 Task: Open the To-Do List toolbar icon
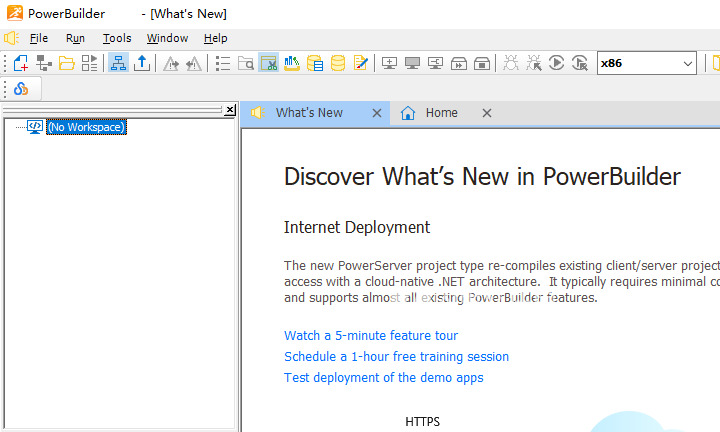223,63
